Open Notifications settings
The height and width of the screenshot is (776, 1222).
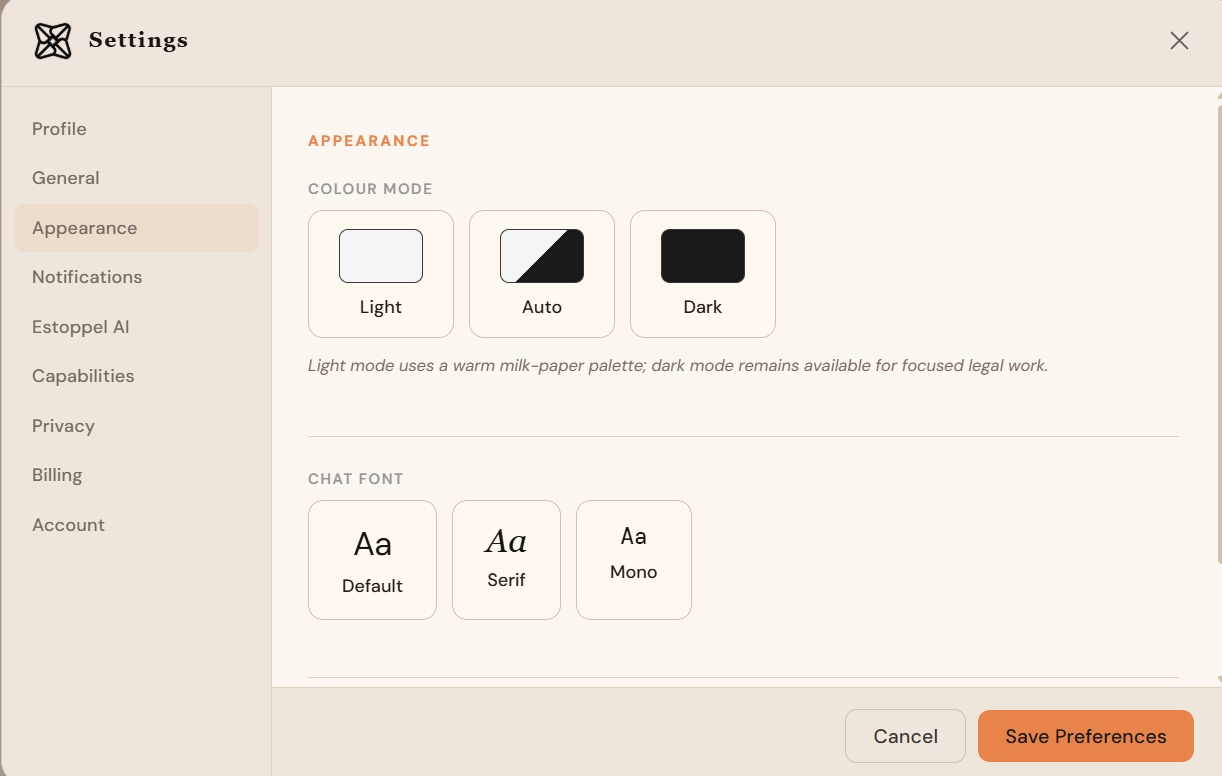(136, 277)
